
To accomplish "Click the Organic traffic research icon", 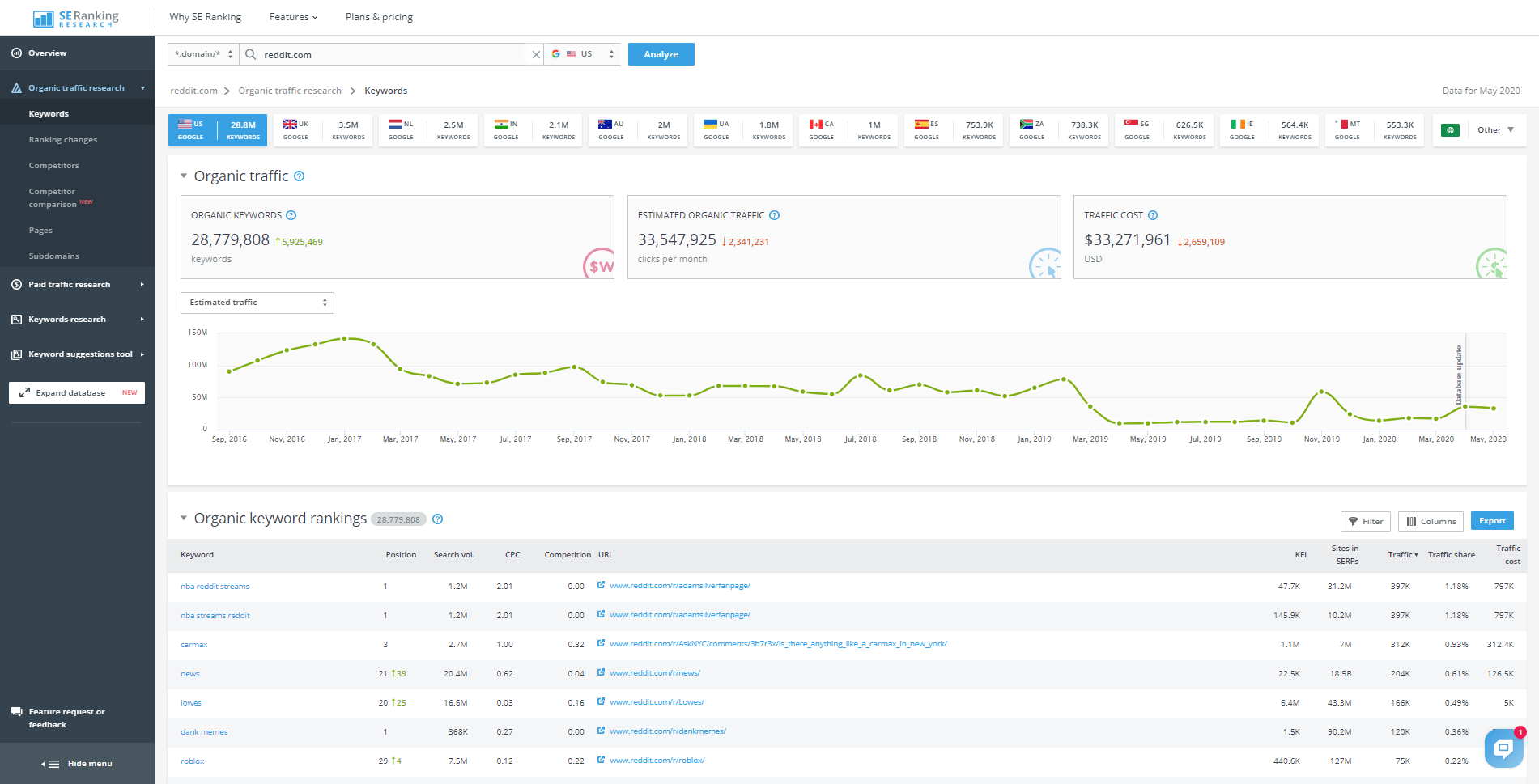I will [16, 88].
